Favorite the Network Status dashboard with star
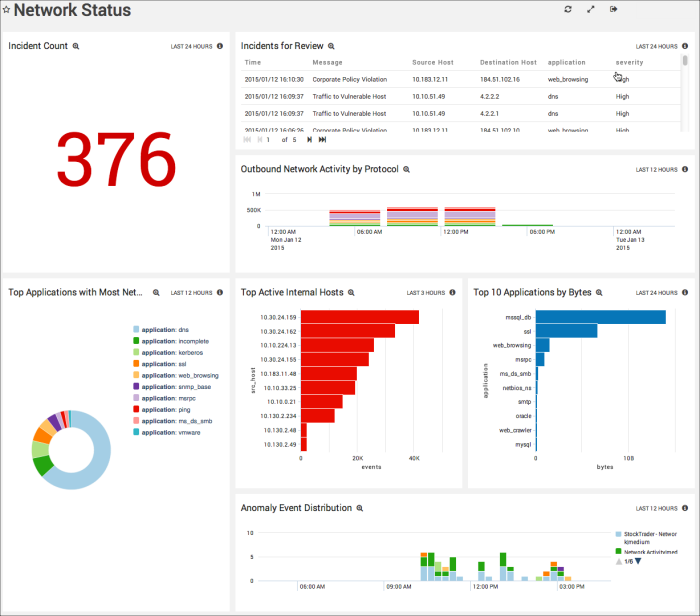 pos(7,10)
